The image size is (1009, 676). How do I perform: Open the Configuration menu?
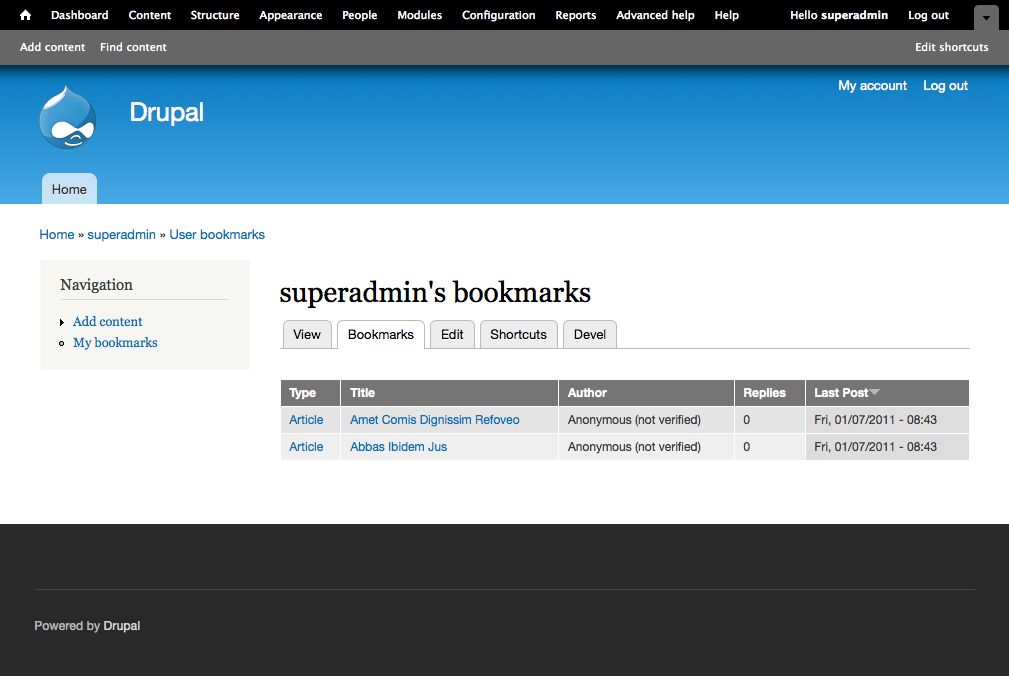(499, 15)
